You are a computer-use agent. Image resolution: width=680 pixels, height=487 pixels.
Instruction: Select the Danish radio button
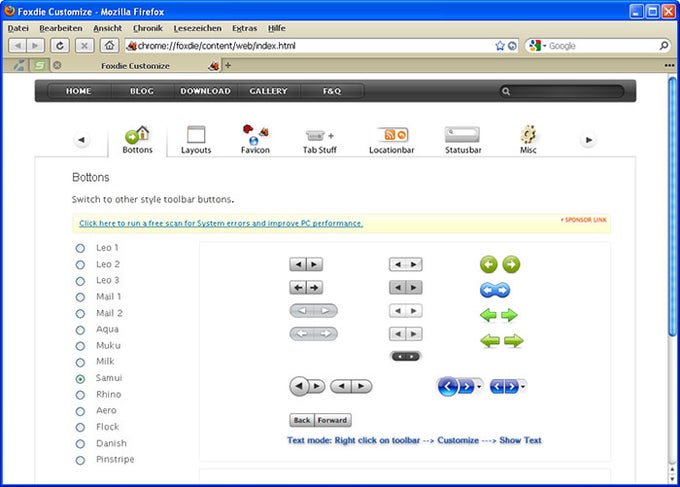(80, 444)
